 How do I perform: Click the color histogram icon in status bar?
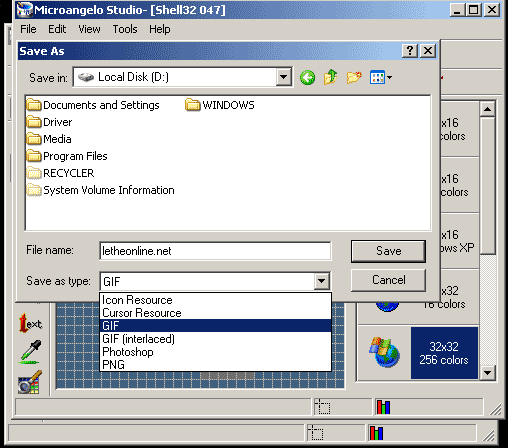pos(383,407)
